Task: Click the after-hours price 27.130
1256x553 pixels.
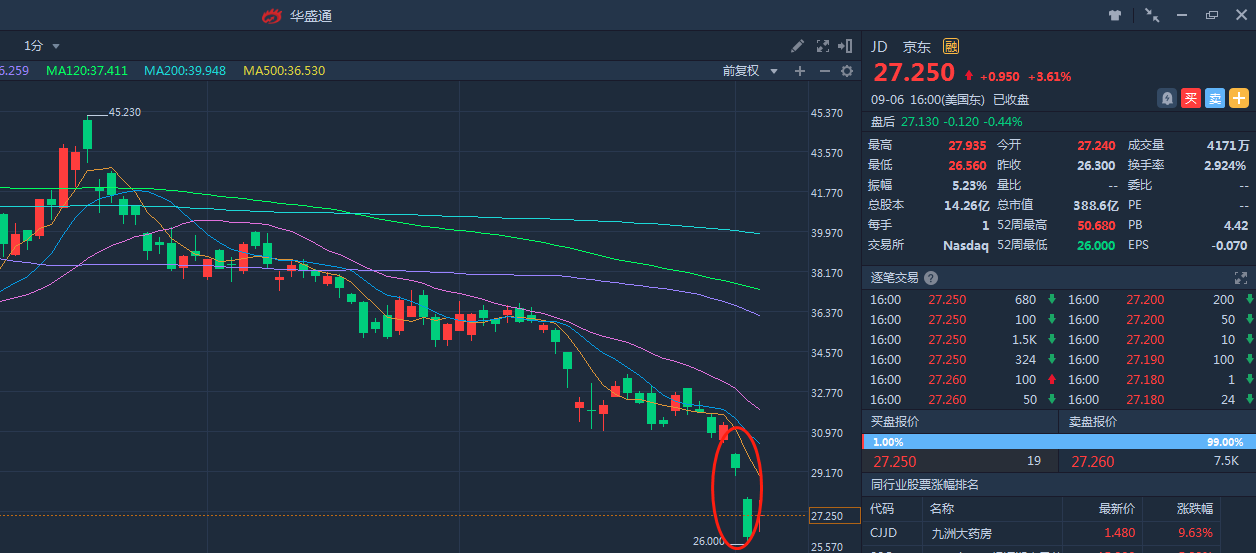Action: tap(920, 122)
